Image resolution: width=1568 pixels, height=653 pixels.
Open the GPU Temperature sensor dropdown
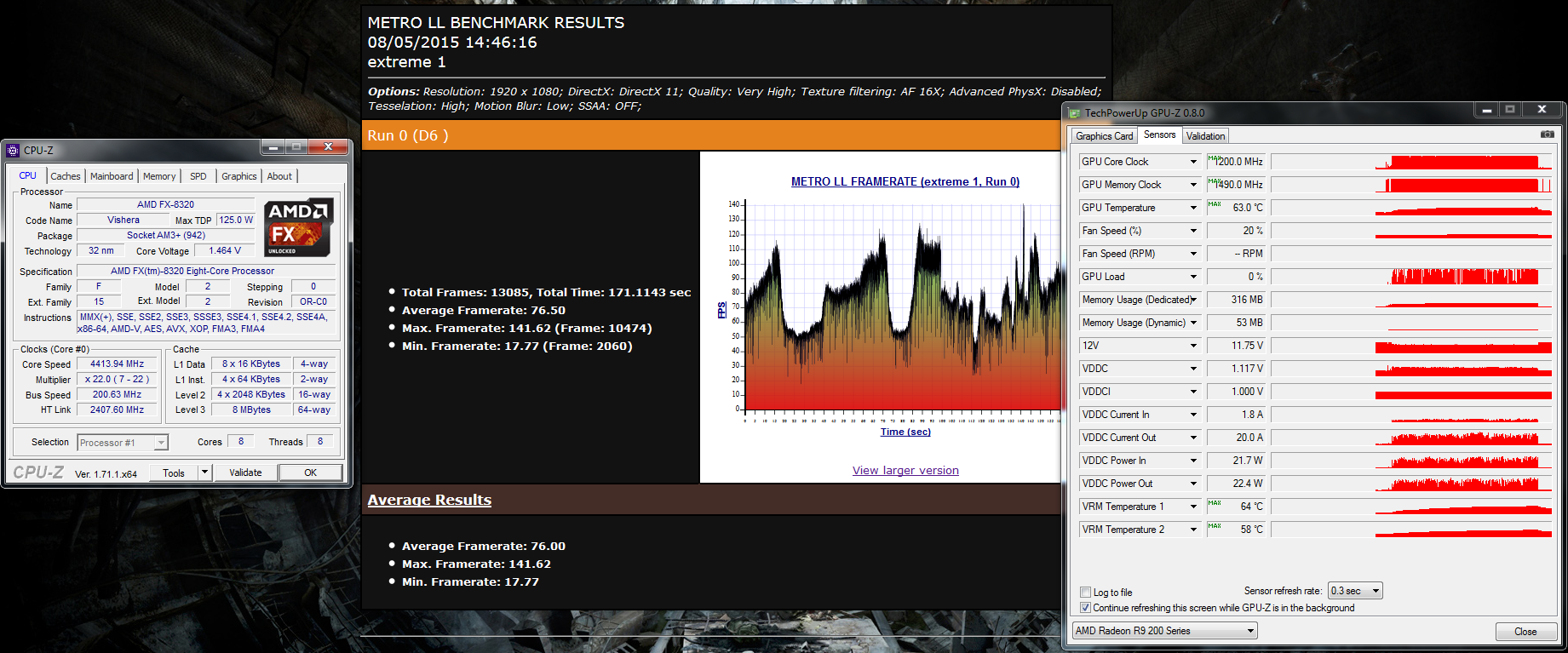point(1193,208)
